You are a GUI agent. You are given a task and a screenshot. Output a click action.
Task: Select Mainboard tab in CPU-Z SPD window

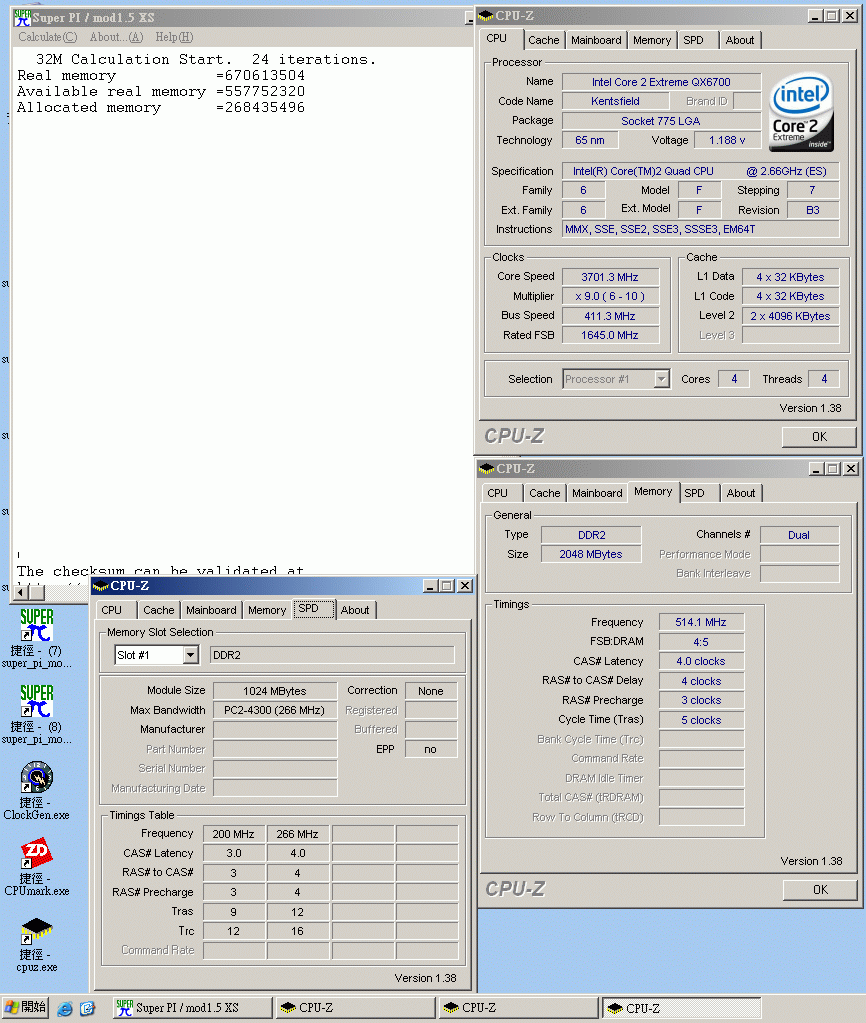[211, 610]
